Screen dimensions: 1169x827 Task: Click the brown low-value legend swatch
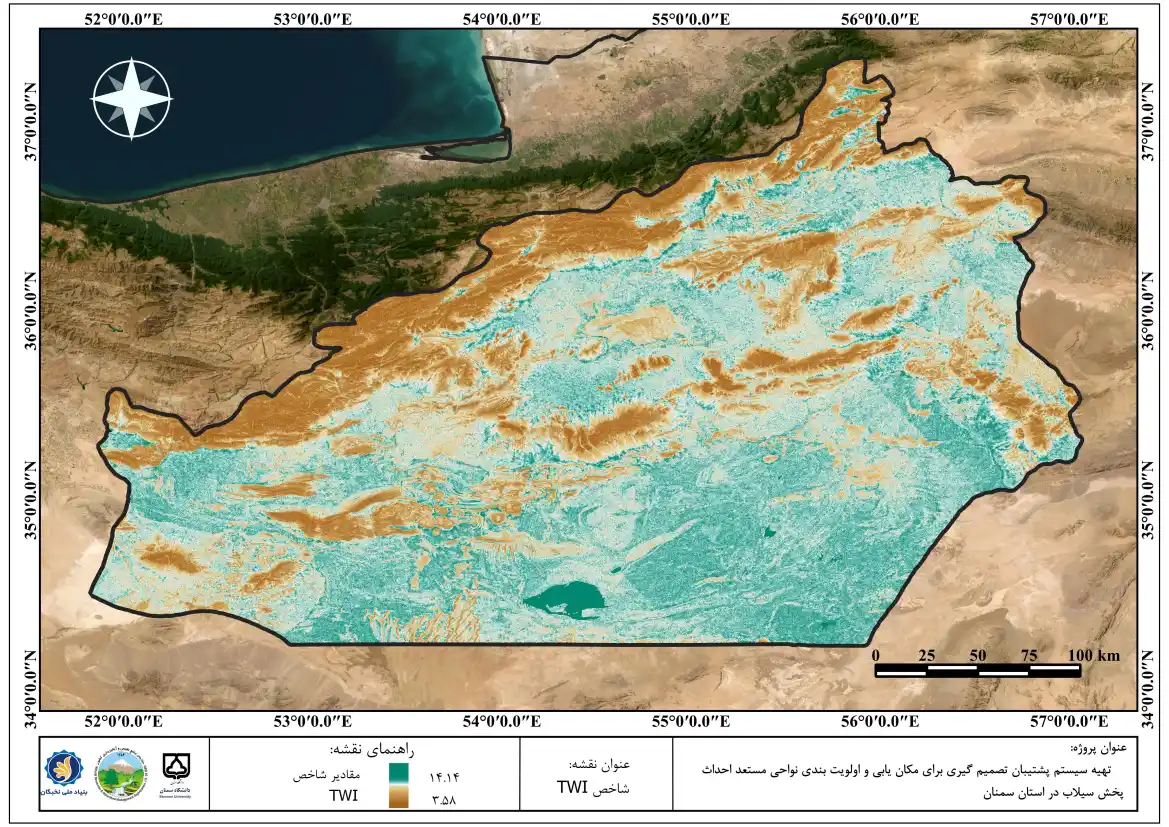(x=398, y=797)
